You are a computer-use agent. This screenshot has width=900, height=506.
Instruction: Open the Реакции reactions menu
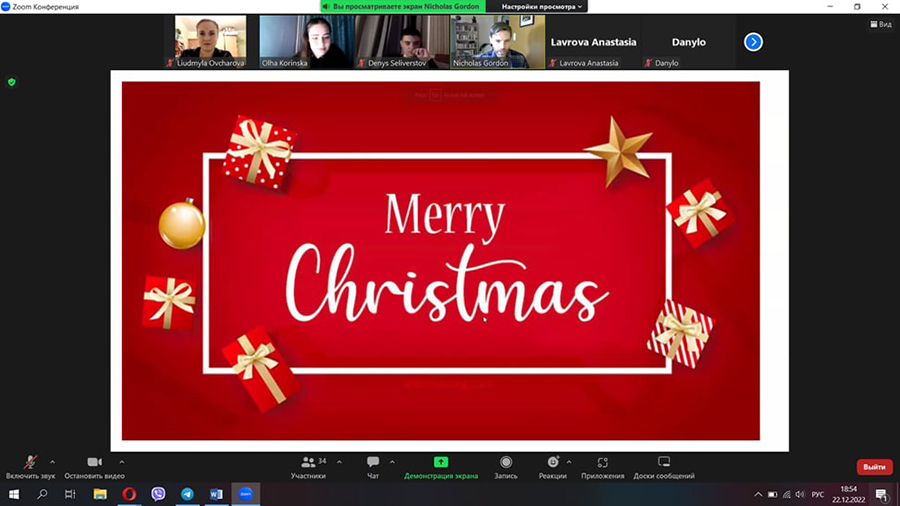[552, 465]
